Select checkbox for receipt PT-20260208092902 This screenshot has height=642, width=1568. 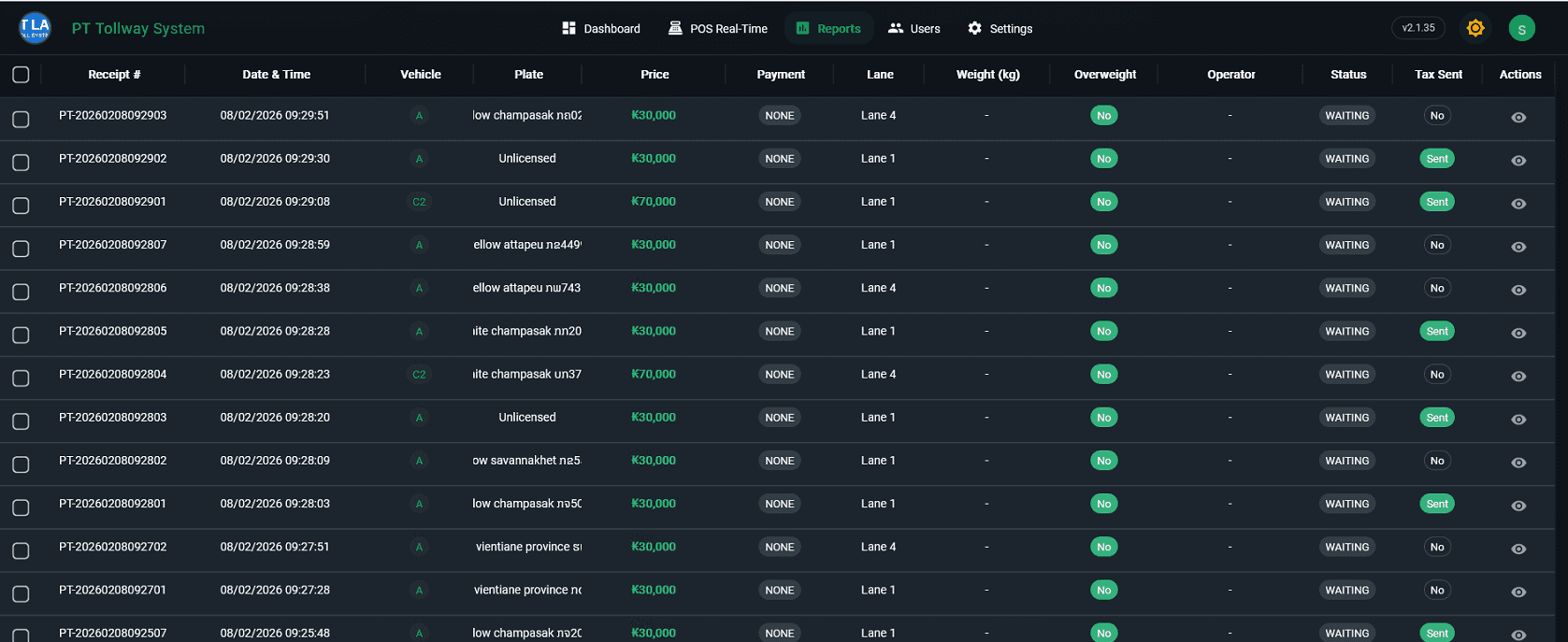click(x=21, y=163)
